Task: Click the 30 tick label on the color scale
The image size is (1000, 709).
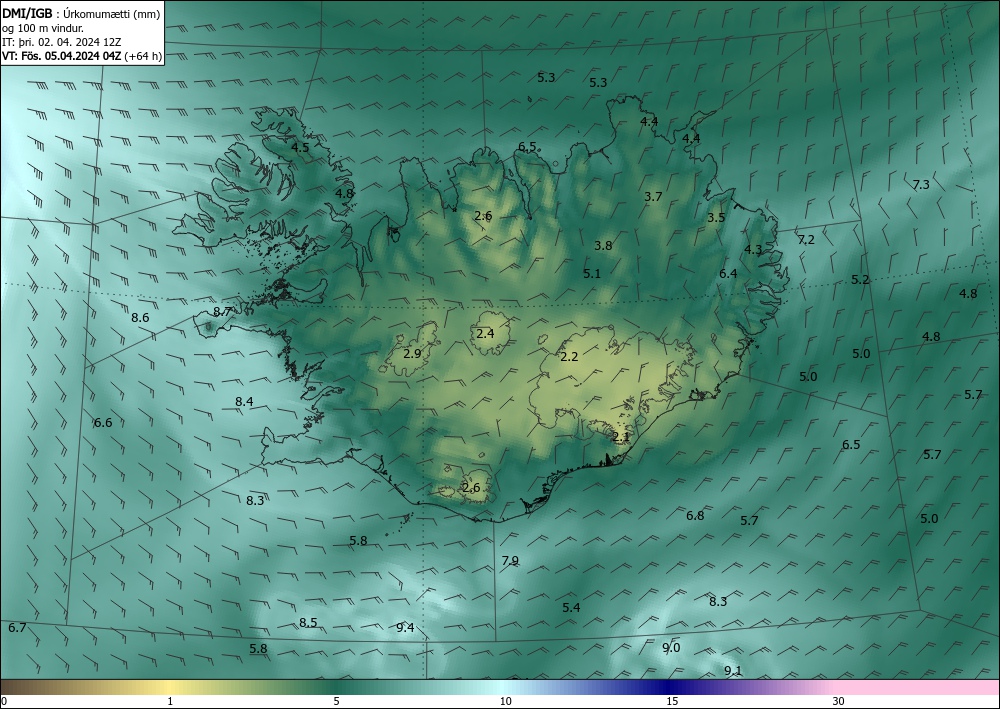Action: point(839,701)
